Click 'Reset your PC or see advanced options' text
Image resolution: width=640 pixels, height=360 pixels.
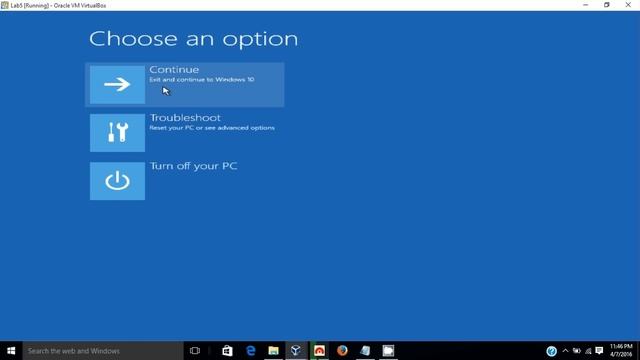(212, 128)
